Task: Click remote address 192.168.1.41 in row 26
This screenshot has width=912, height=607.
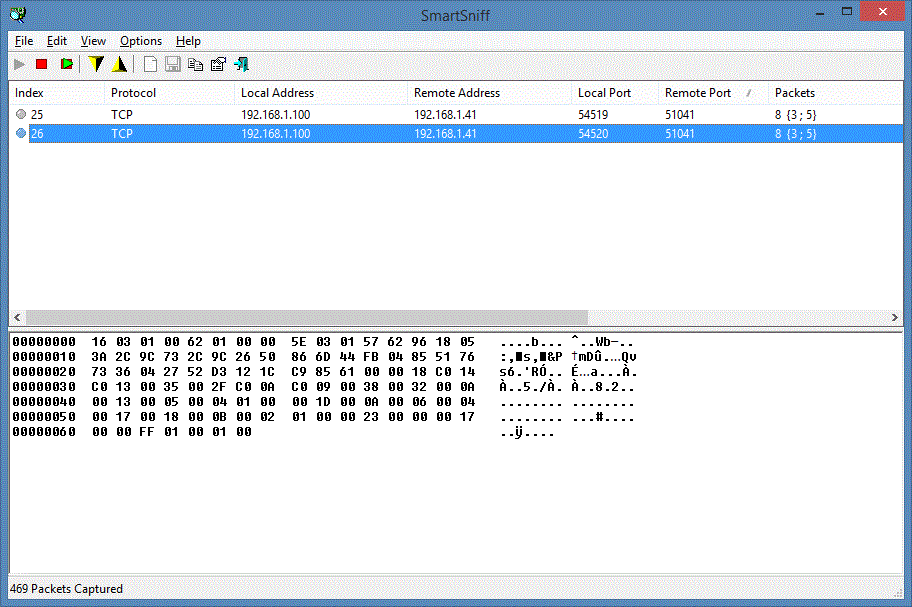Action: click(x=445, y=134)
